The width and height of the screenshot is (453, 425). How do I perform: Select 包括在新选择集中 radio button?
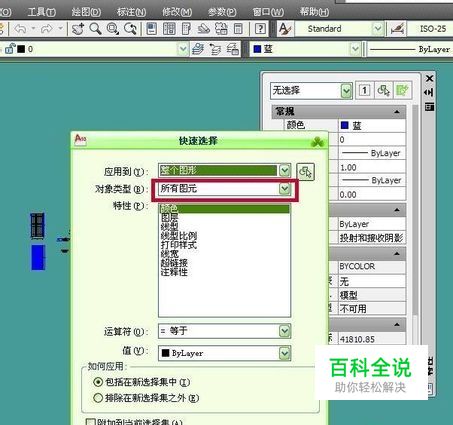[98, 382]
